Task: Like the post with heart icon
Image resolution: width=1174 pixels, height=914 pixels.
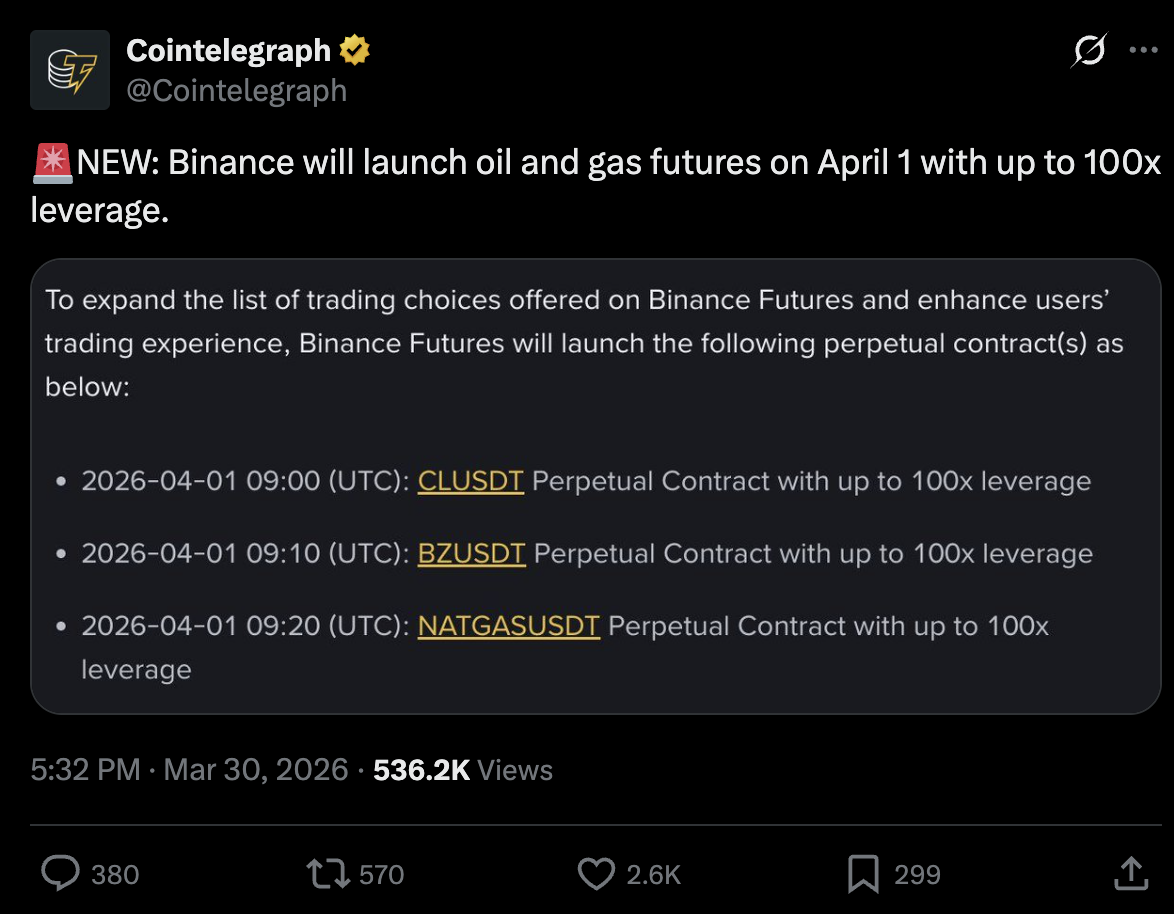Action: pyautogui.click(x=597, y=874)
